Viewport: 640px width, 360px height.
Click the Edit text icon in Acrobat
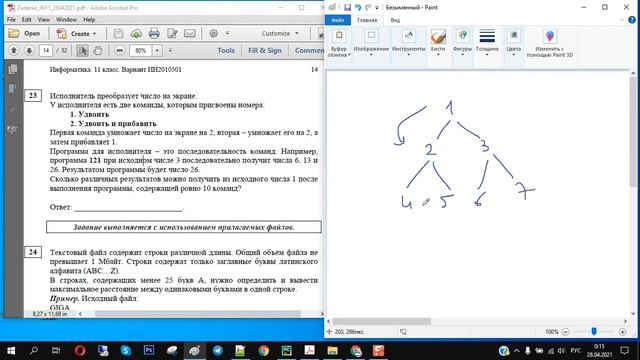[172, 33]
